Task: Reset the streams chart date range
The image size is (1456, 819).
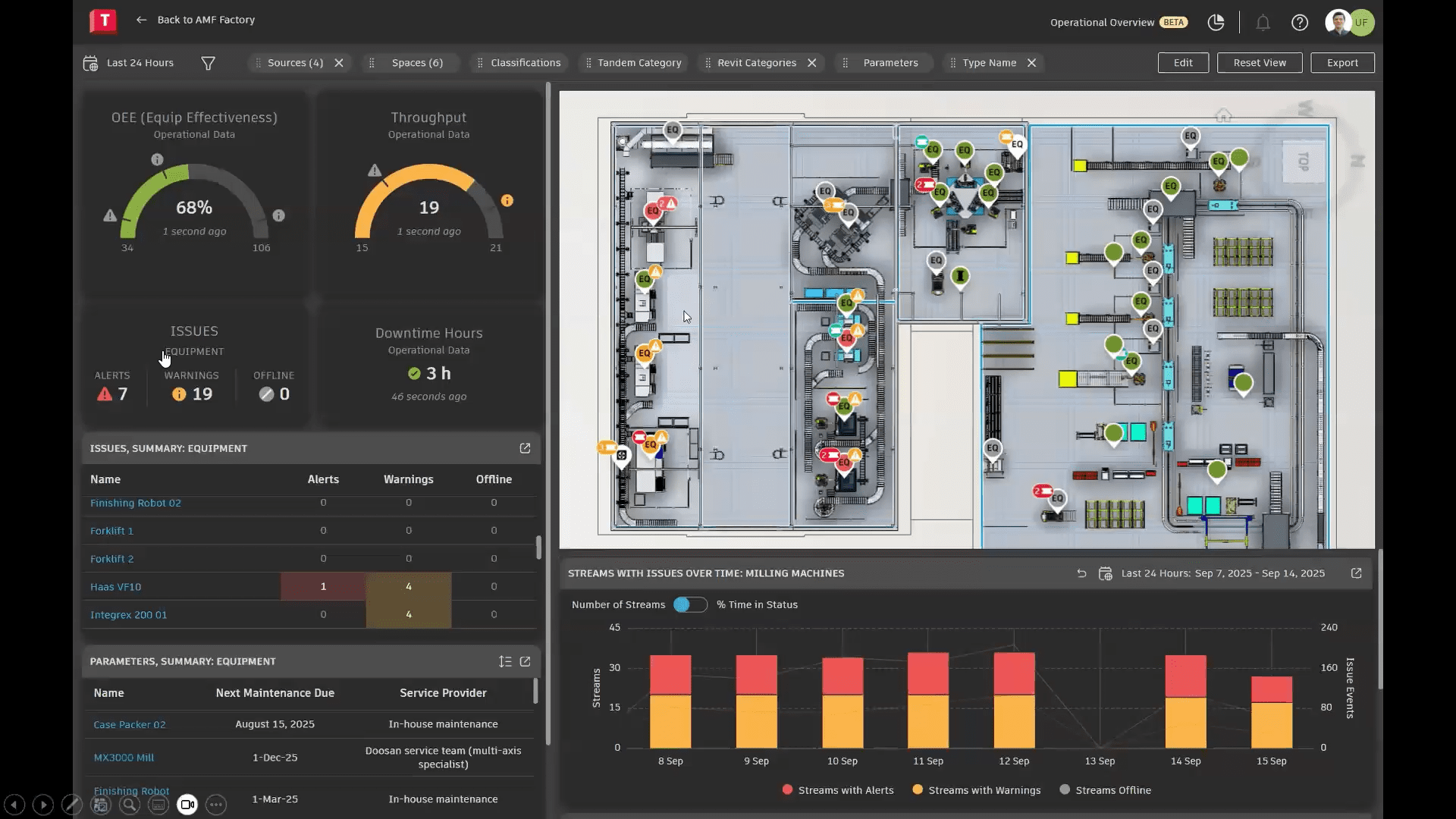Action: pos(1081,573)
